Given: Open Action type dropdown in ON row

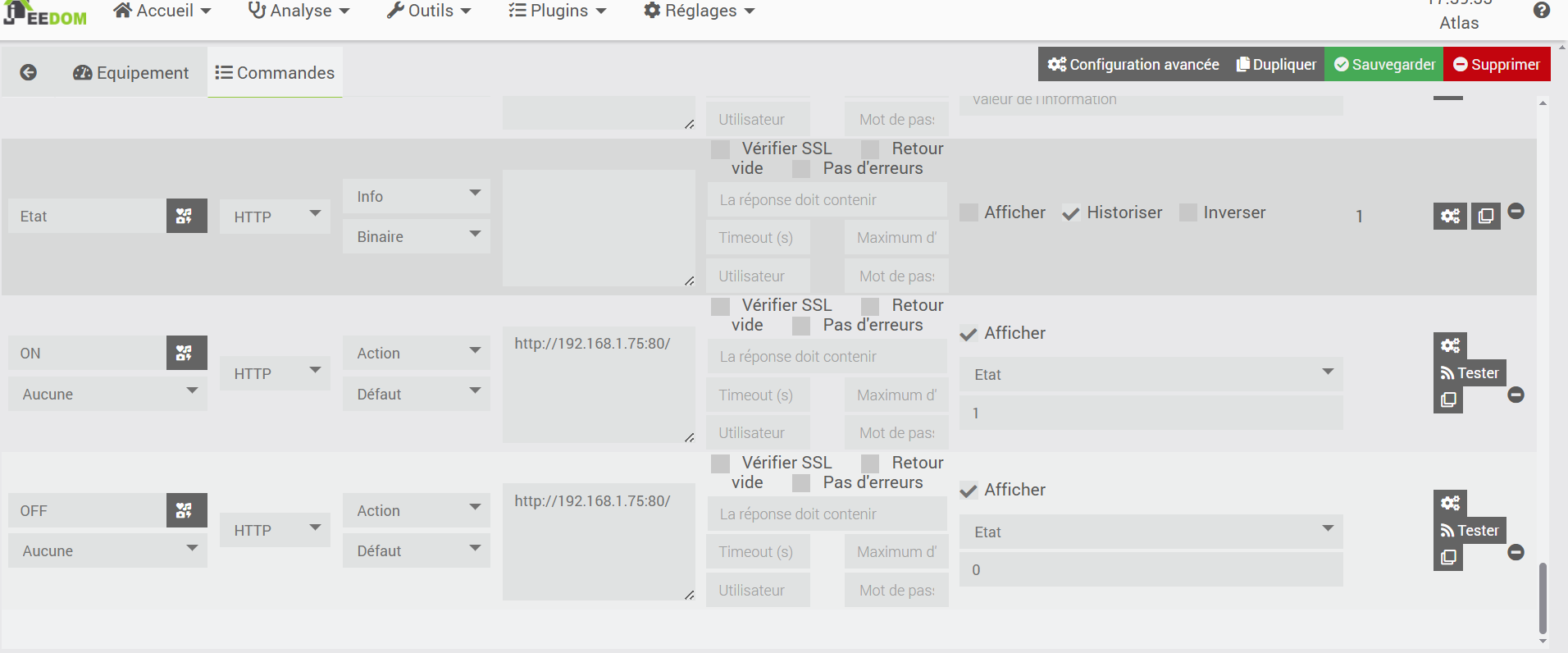Looking at the screenshot, I should pos(417,353).
